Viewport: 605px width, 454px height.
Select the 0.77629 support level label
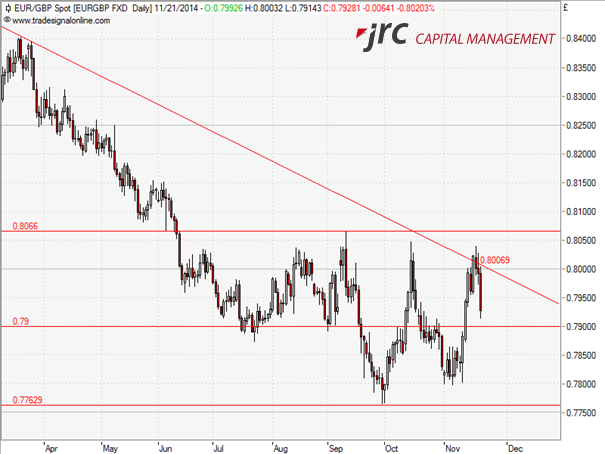pyautogui.click(x=28, y=400)
